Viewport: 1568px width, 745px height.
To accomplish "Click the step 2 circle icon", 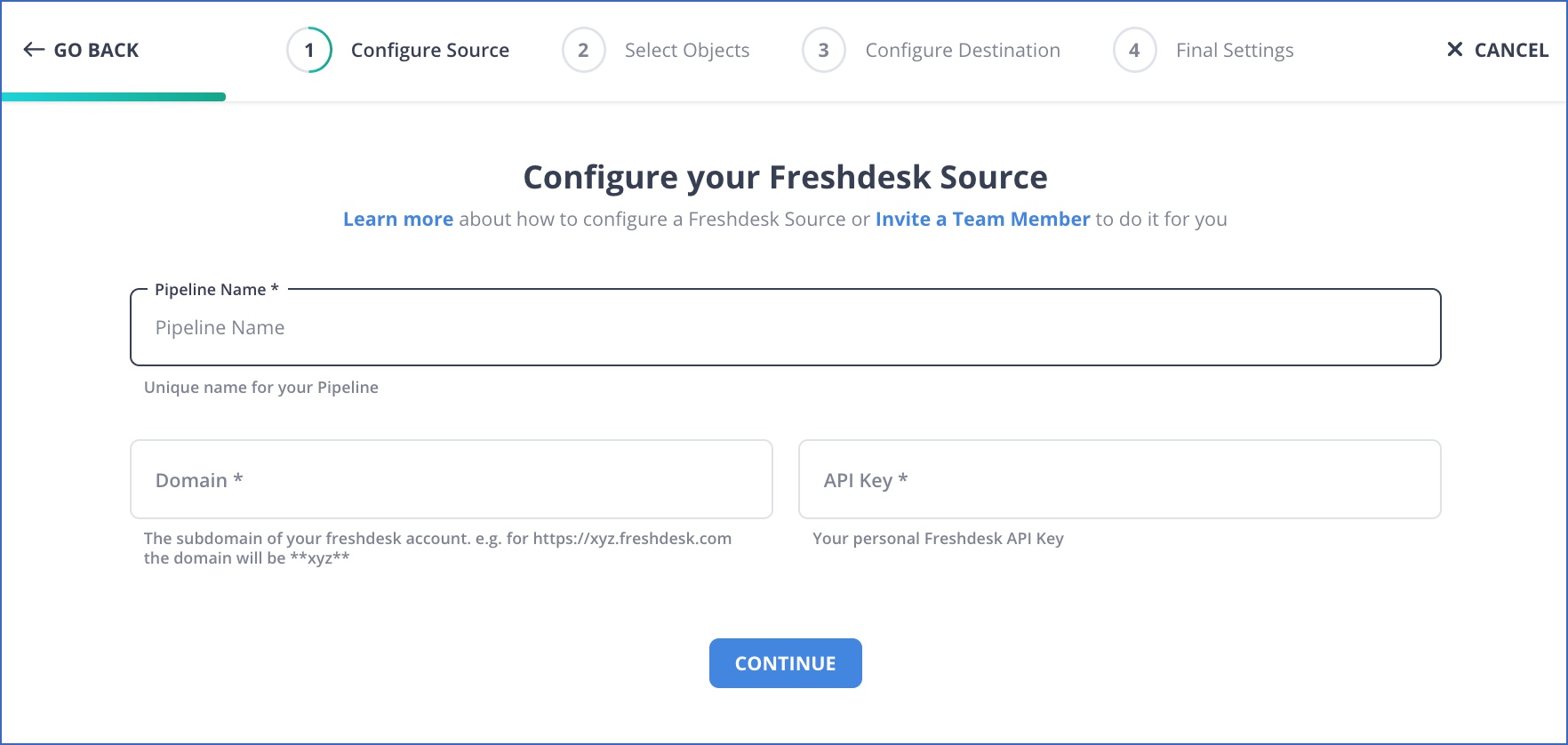I will pos(583,50).
